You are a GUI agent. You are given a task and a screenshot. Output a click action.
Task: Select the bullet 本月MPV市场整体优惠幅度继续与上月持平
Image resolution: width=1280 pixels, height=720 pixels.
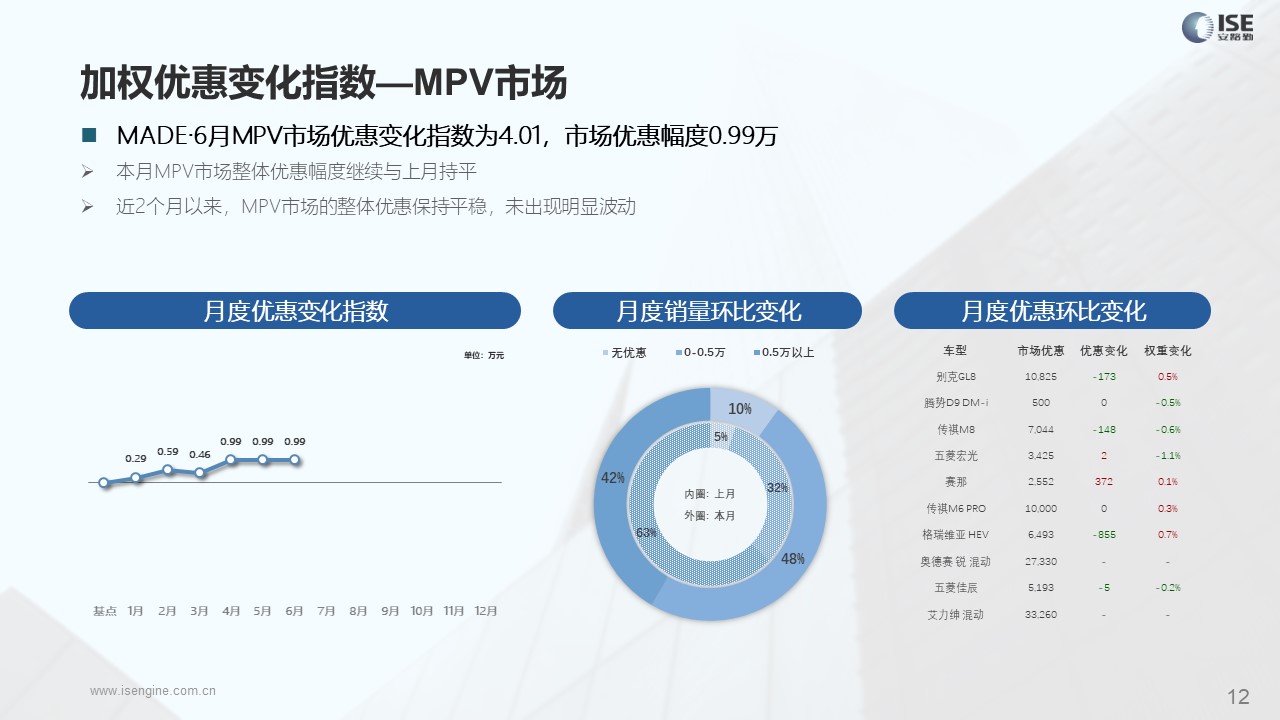click(296, 171)
